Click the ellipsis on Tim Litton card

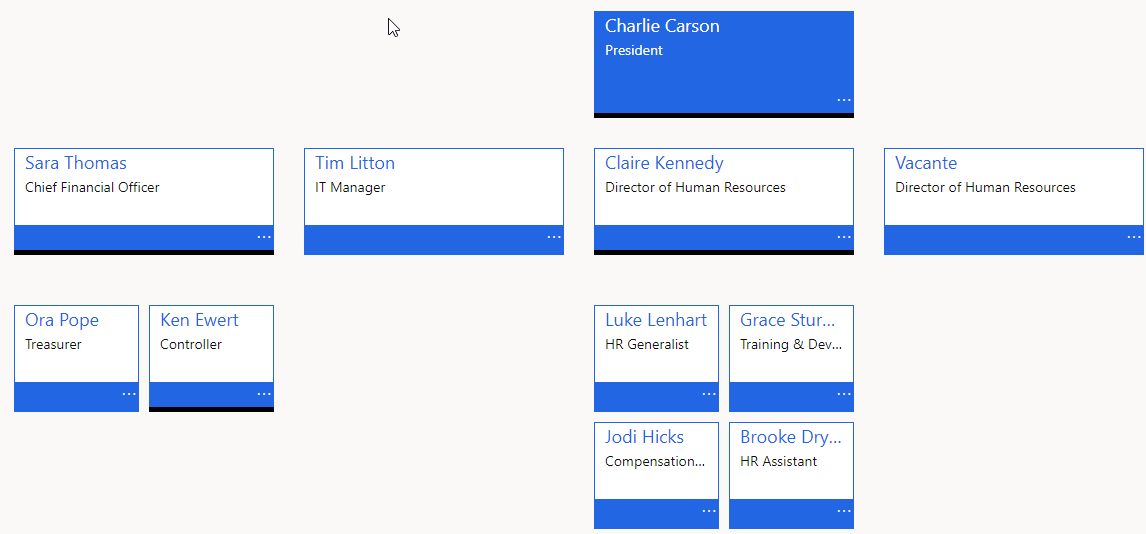[x=554, y=237]
